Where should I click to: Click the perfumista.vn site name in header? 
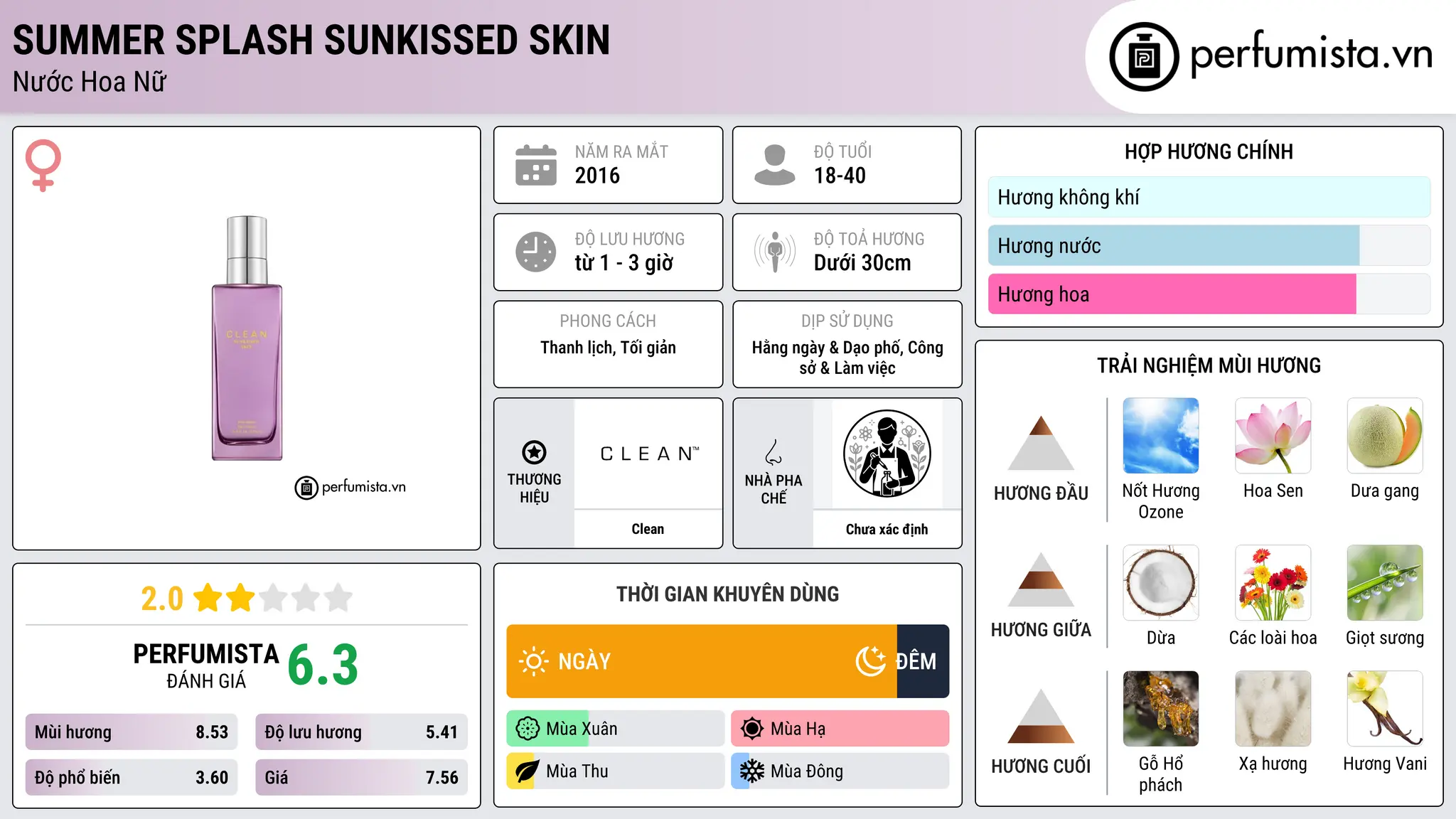[1312, 54]
